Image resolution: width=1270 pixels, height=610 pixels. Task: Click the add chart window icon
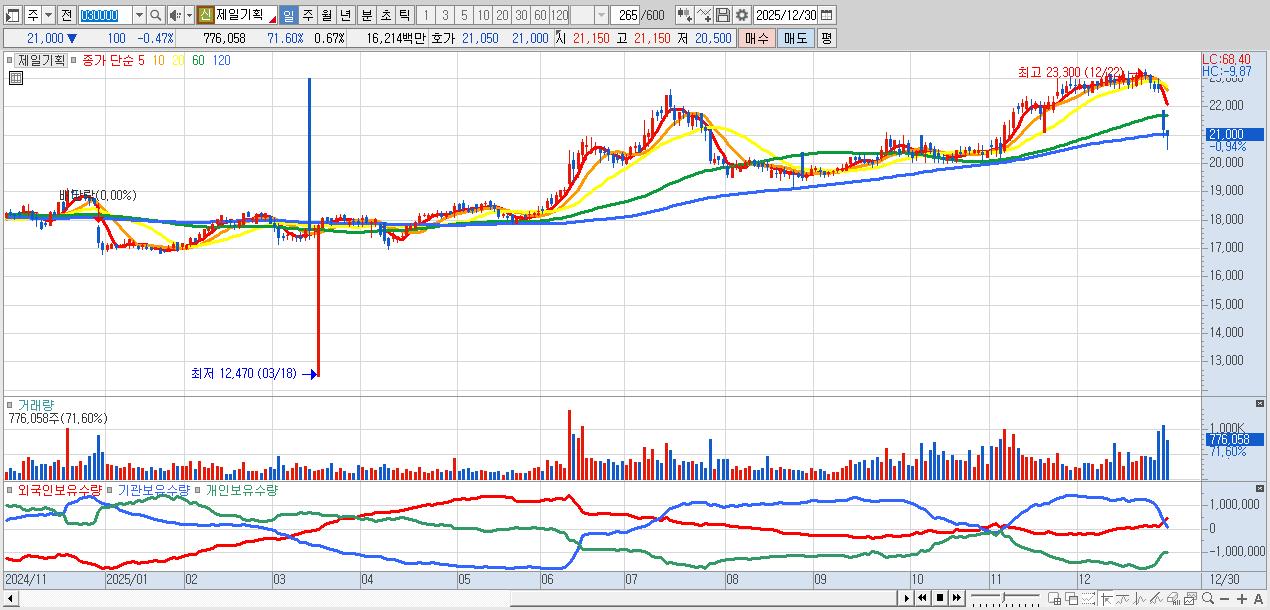coord(1054,598)
